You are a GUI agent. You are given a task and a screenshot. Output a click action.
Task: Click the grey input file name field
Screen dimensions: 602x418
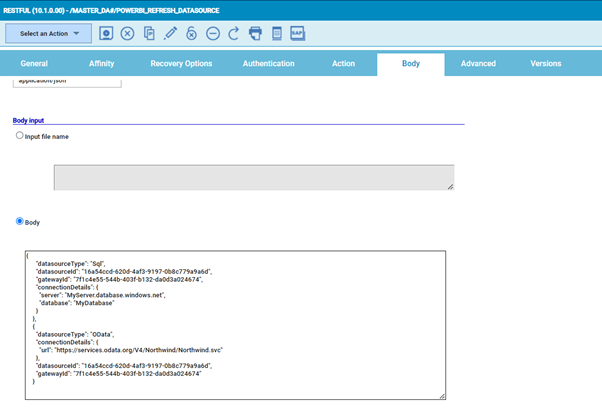[253, 177]
